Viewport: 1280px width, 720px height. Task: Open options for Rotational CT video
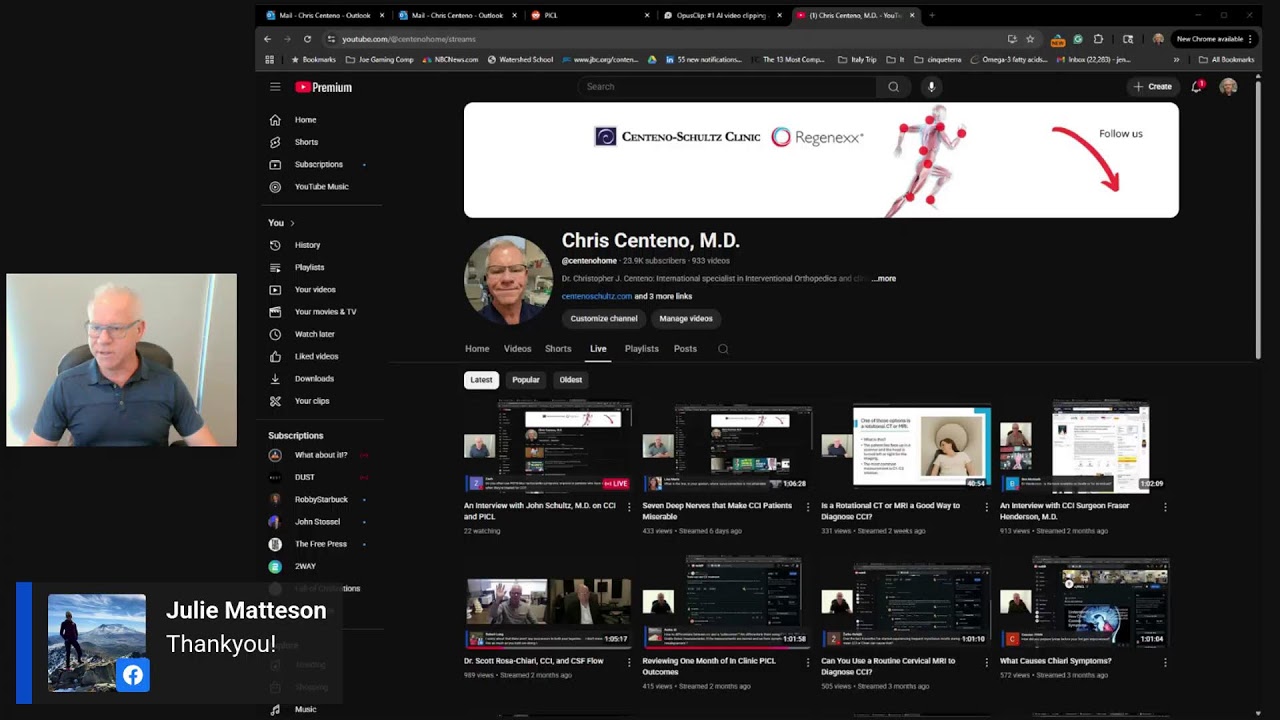point(986,507)
